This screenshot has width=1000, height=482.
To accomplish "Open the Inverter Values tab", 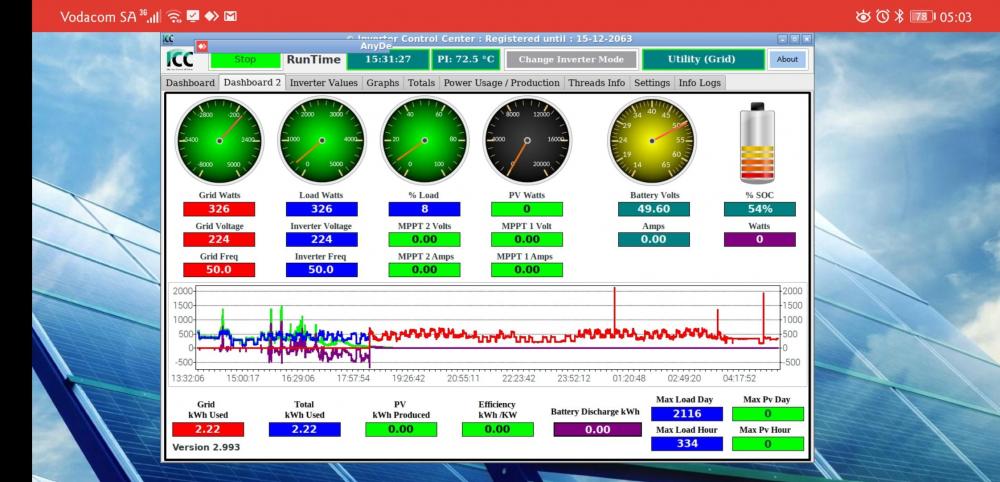I will pyautogui.click(x=323, y=83).
